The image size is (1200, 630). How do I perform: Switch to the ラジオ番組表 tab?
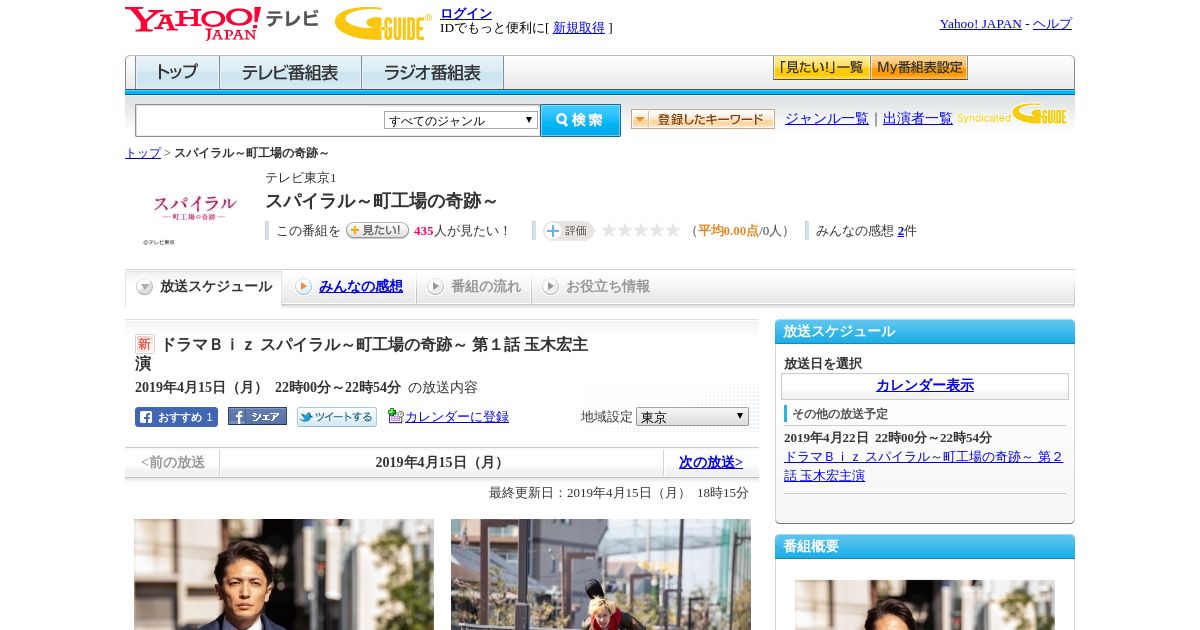point(432,73)
